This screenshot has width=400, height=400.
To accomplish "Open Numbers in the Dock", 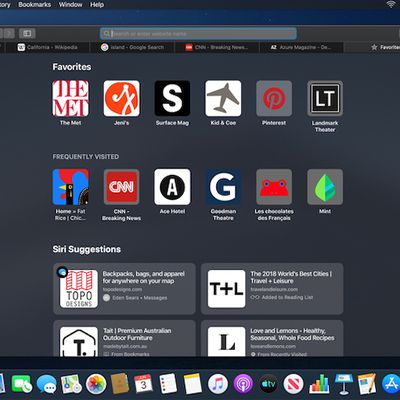I will point(319,384).
